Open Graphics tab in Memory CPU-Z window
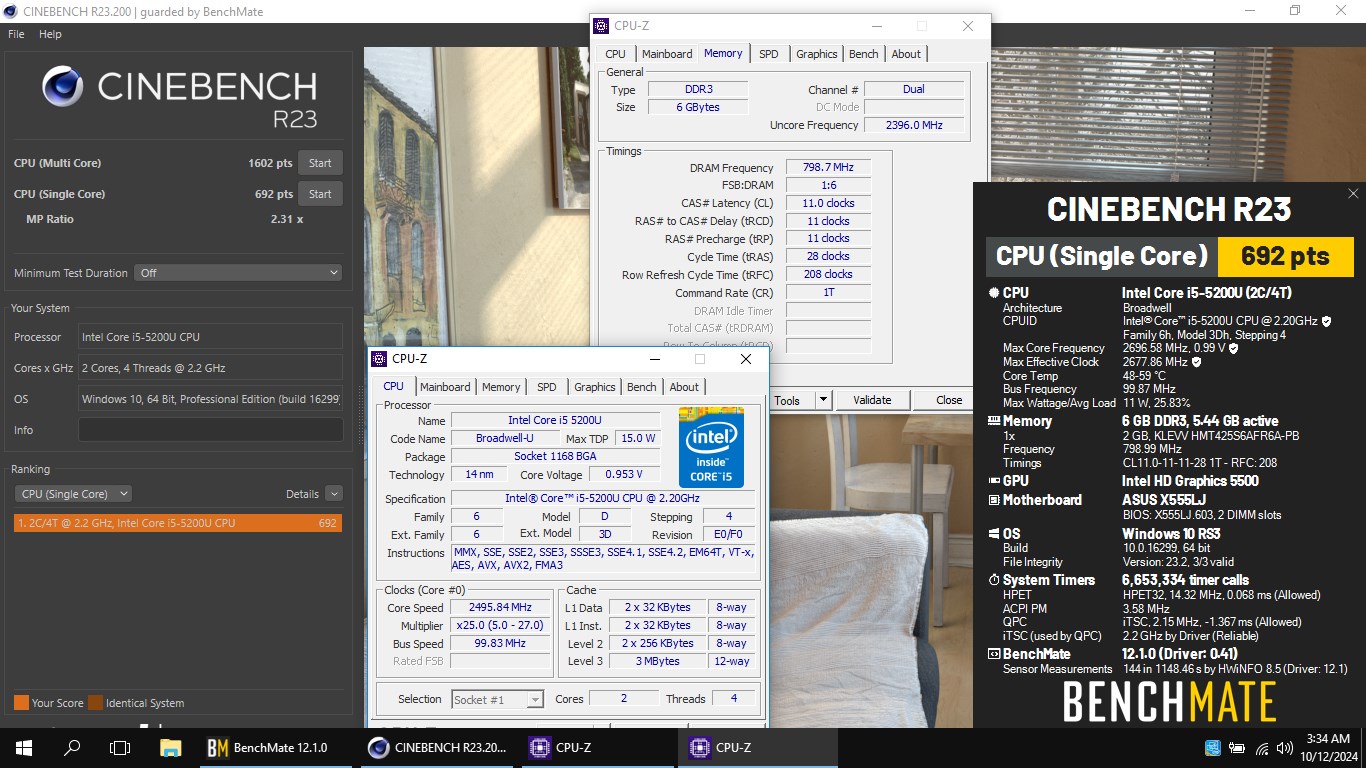This screenshot has width=1366, height=768. [817, 54]
